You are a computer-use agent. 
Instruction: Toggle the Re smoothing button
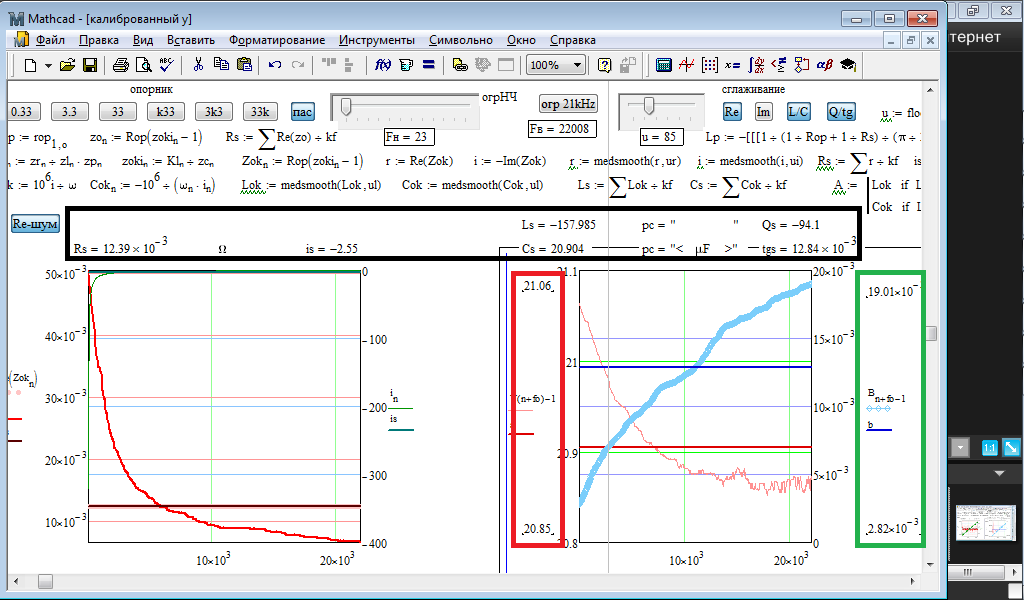pos(732,111)
